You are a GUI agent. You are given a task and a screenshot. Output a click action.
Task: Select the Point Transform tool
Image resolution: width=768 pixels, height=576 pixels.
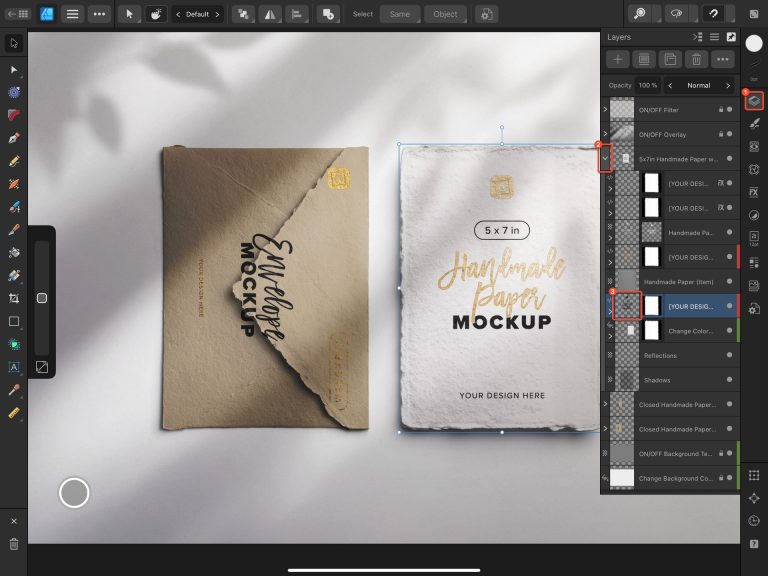click(14, 92)
